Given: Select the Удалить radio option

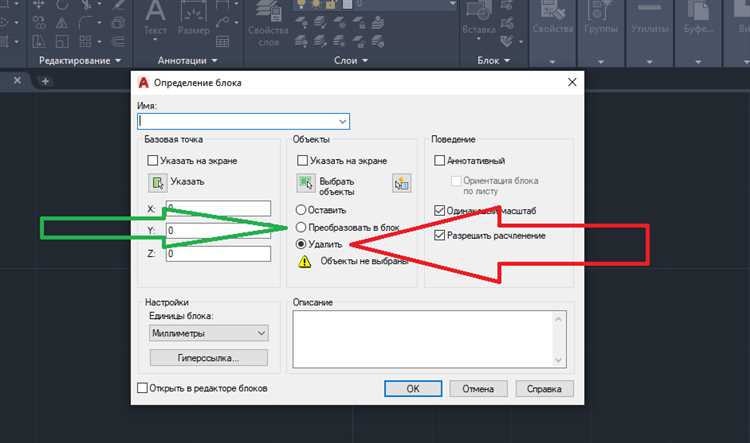Looking at the screenshot, I should click(x=300, y=244).
